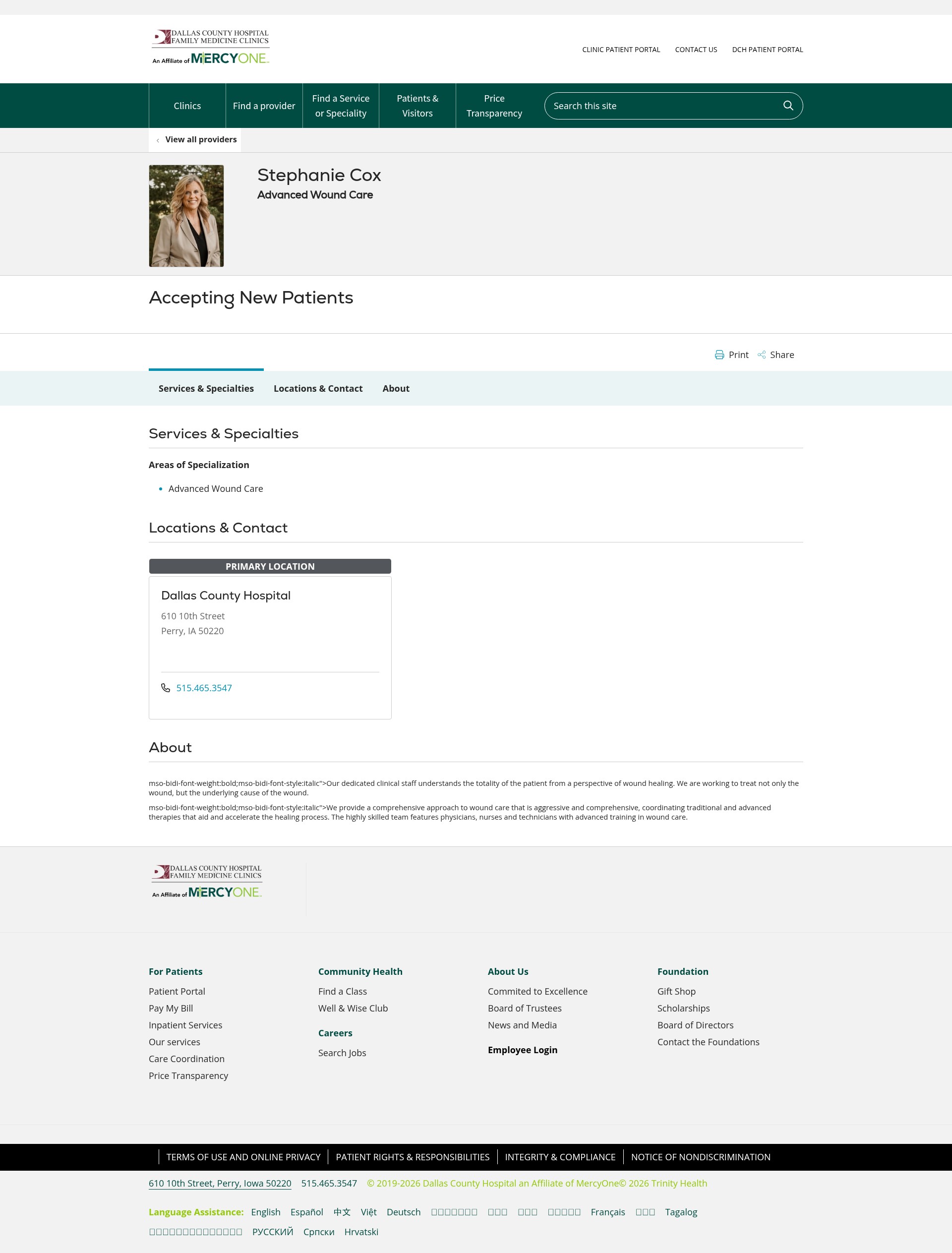Select Deutsch language assistance

(404, 1212)
